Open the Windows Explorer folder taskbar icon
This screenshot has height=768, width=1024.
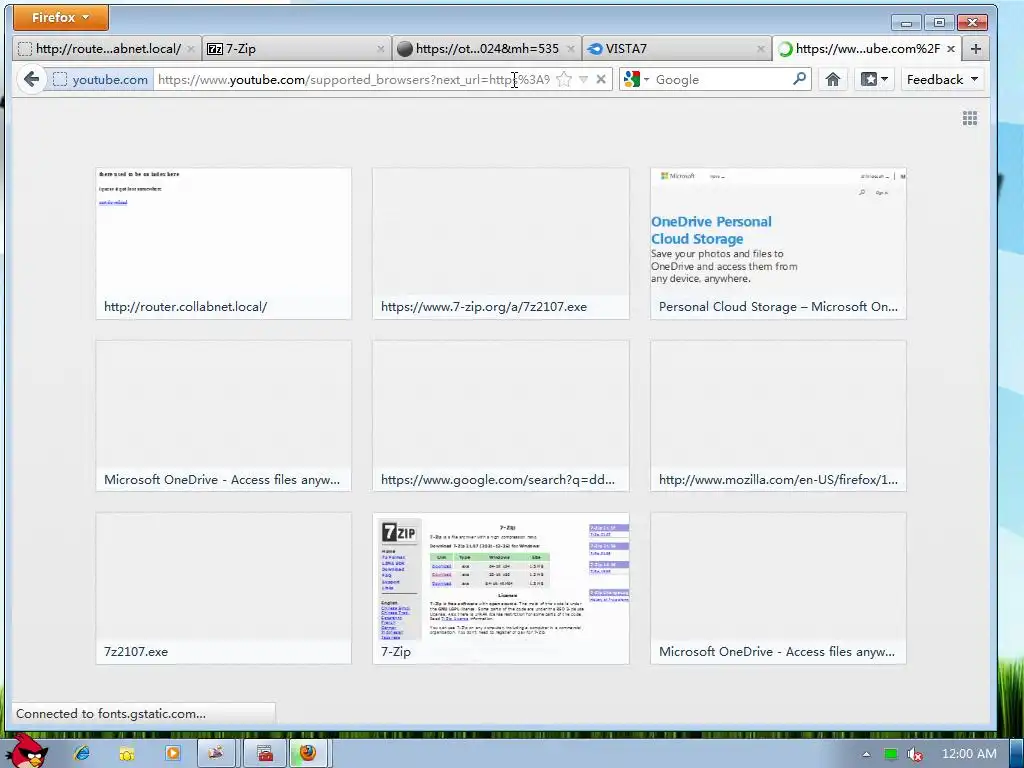(x=127, y=753)
